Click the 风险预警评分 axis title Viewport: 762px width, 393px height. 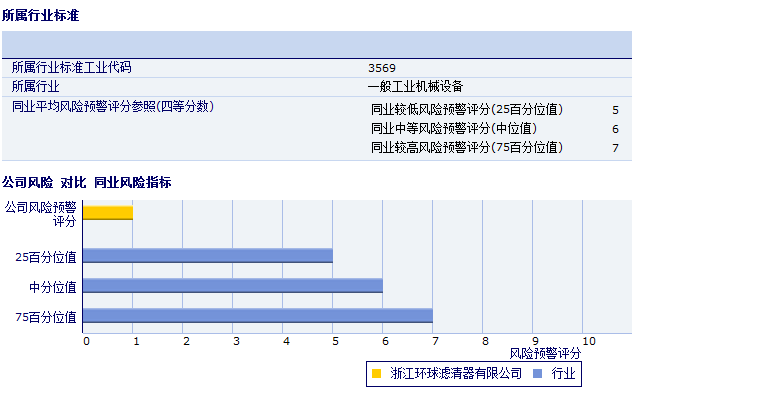pyautogui.click(x=545, y=354)
